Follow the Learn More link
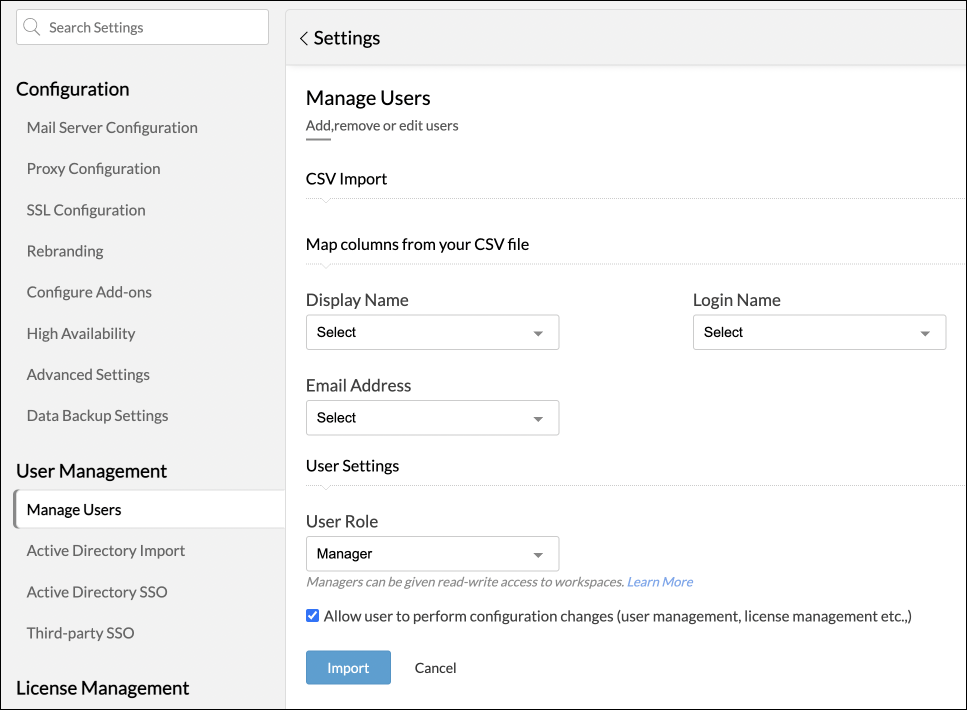 point(660,582)
